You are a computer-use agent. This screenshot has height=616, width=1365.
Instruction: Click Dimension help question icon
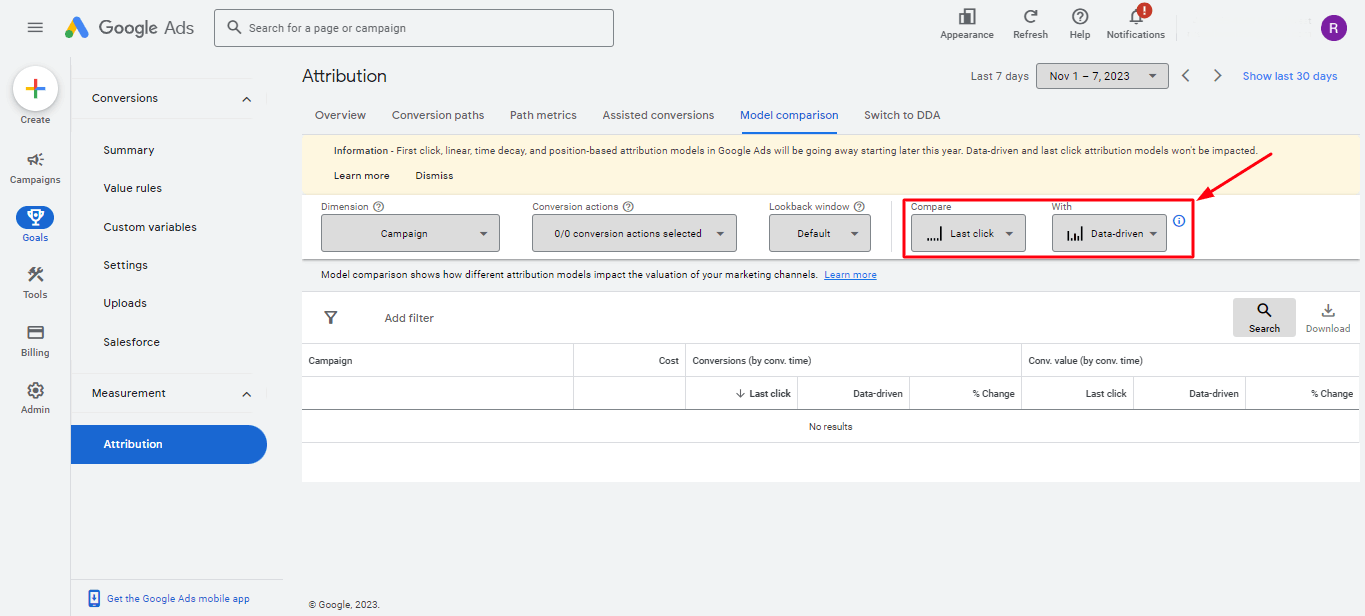379,207
